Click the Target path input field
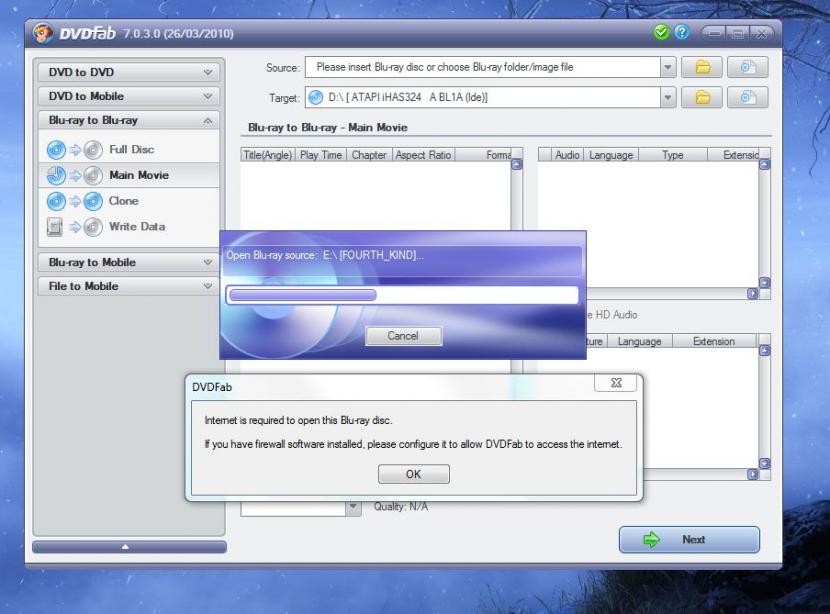The width and height of the screenshot is (830, 614). 483,97
